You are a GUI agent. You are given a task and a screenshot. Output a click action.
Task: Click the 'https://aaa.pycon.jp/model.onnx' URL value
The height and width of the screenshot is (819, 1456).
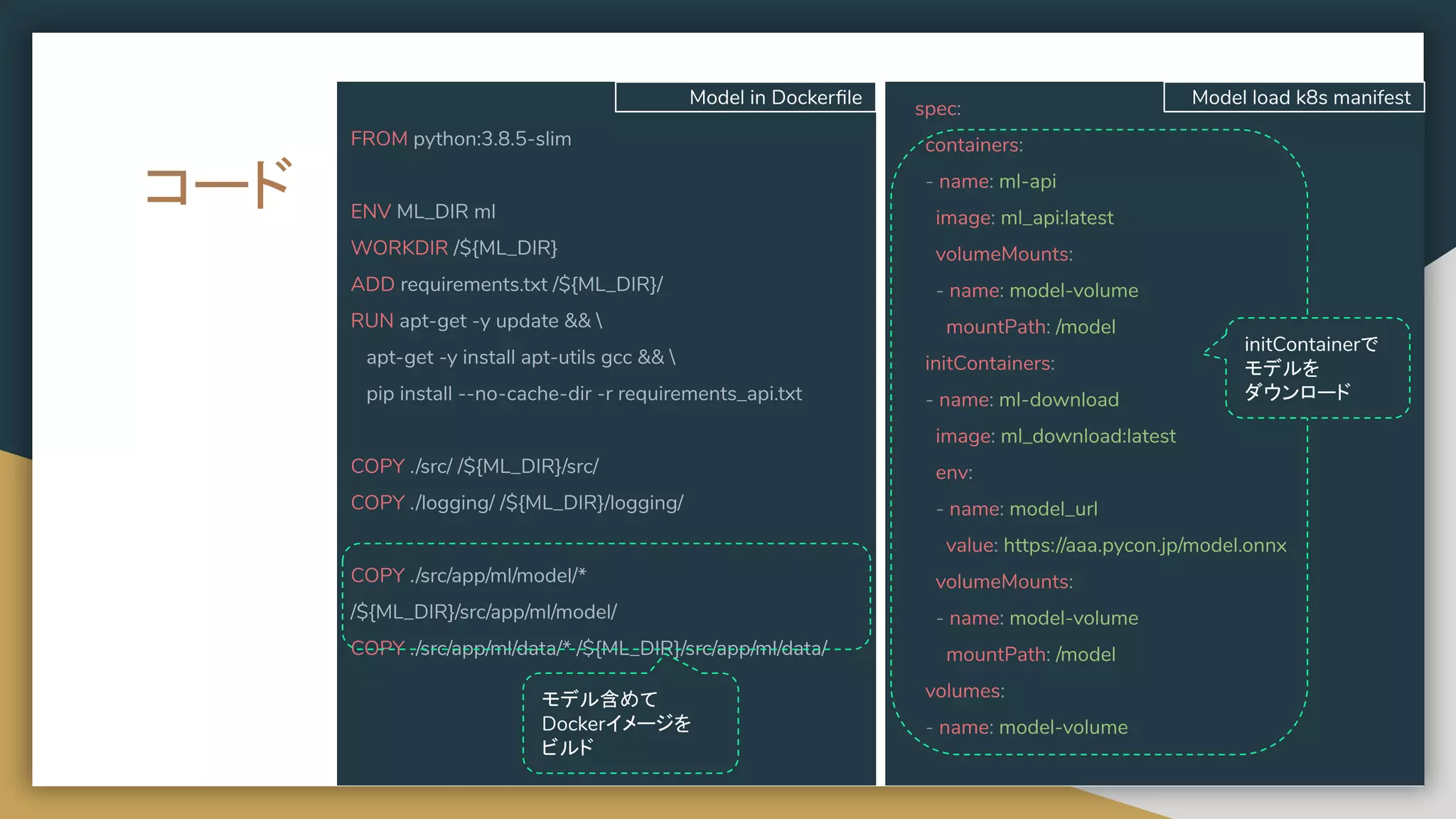1145,546
